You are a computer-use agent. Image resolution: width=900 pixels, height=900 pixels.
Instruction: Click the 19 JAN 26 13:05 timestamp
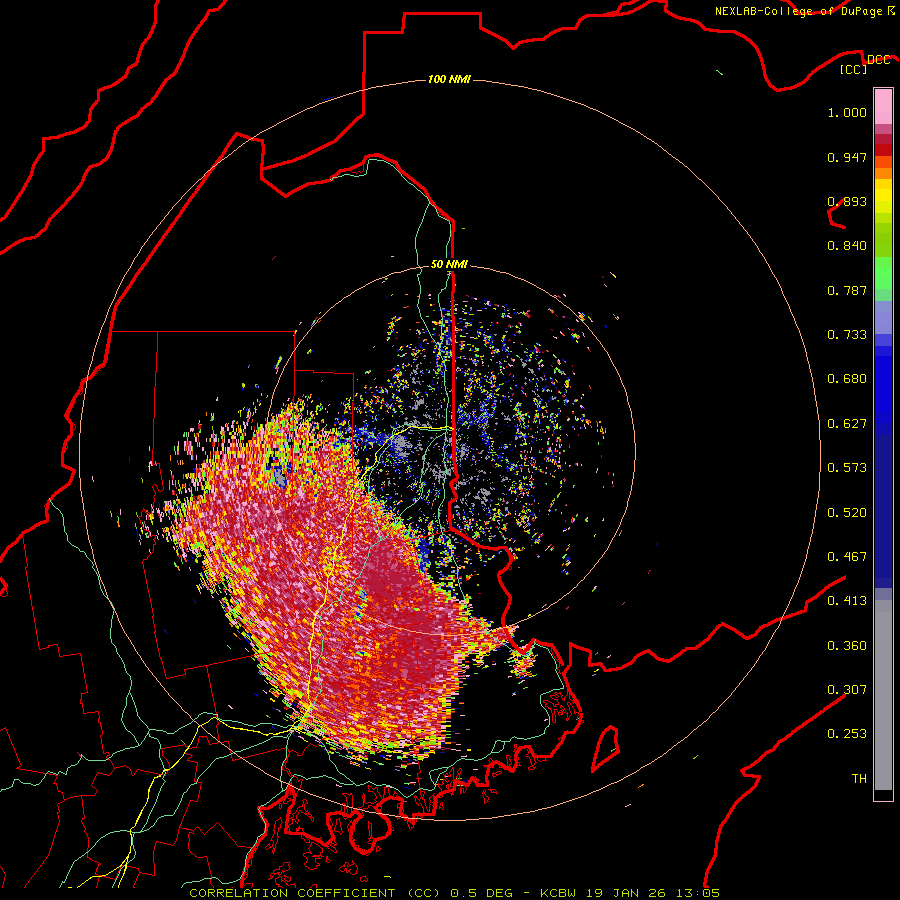tap(653, 893)
